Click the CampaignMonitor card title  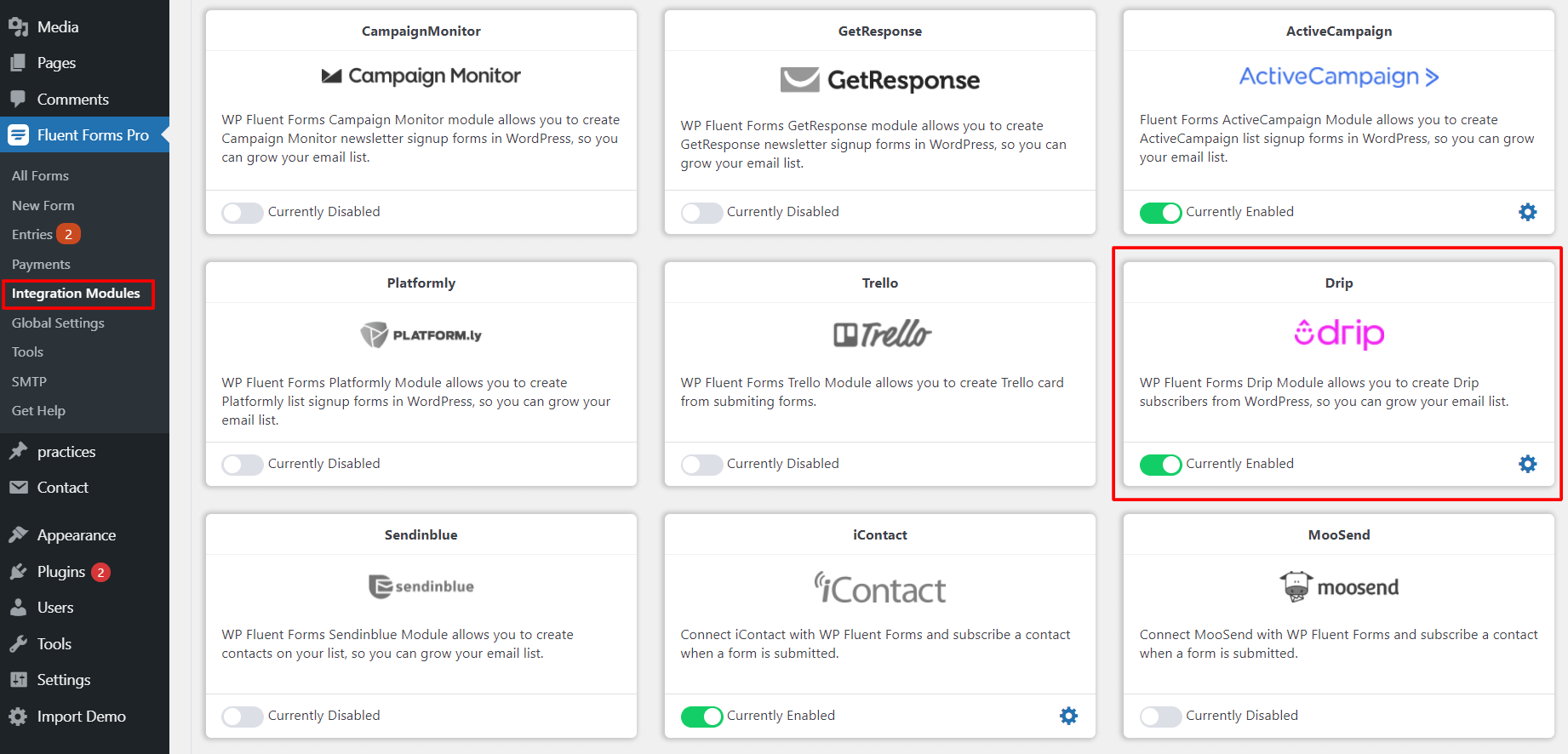(x=421, y=31)
